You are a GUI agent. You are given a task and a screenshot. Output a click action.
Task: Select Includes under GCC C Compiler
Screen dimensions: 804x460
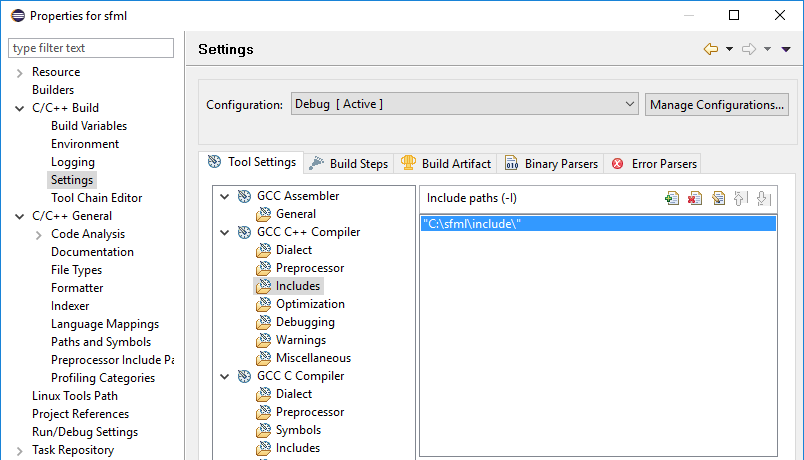pos(297,448)
